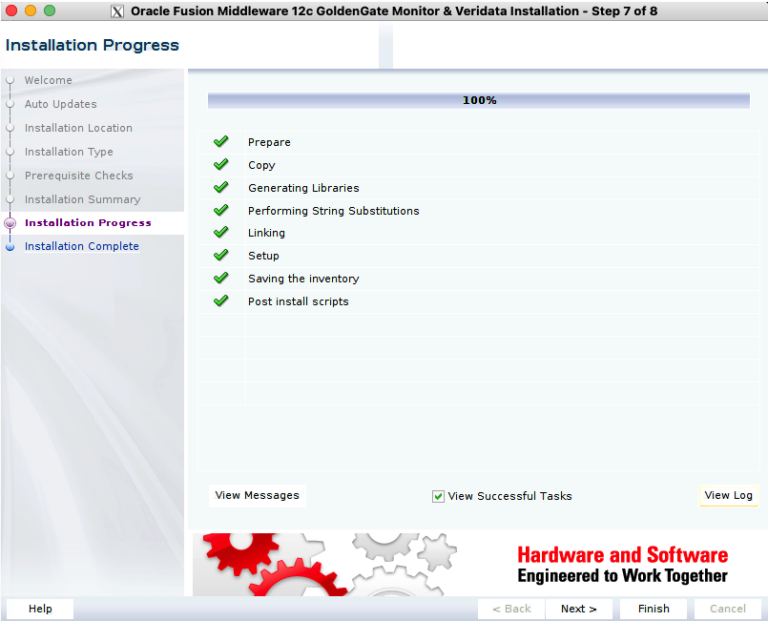The width and height of the screenshot is (768, 621).
Task: Click the checkmark for Performing String Substitutions
Action: pos(221,211)
